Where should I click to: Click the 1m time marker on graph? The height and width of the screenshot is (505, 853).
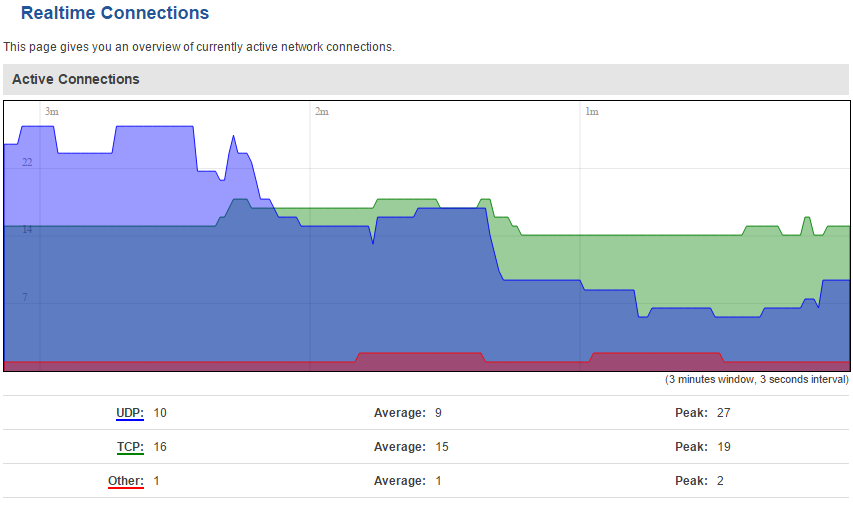(x=591, y=112)
